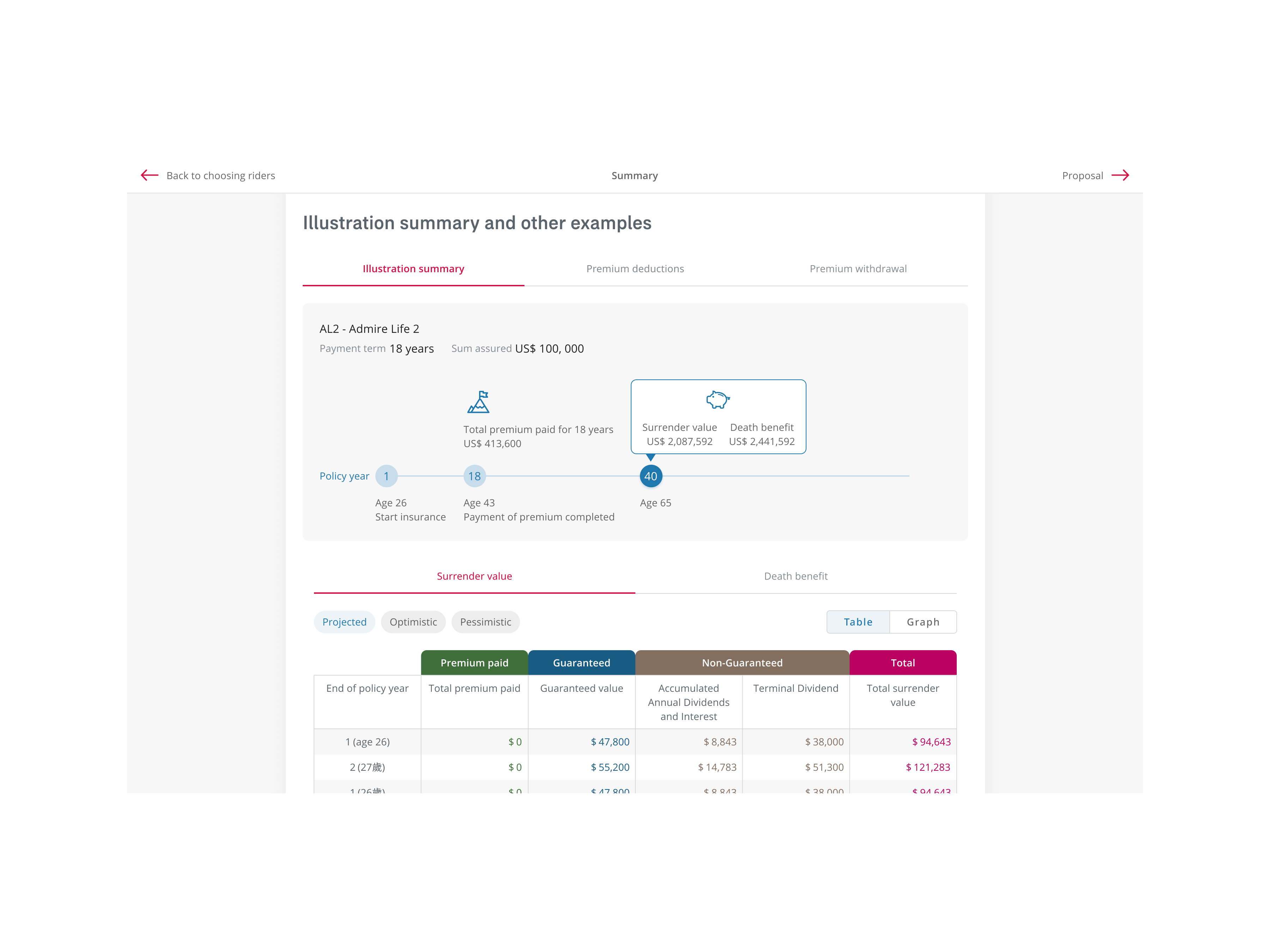Switch to Table view

(x=858, y=622)
